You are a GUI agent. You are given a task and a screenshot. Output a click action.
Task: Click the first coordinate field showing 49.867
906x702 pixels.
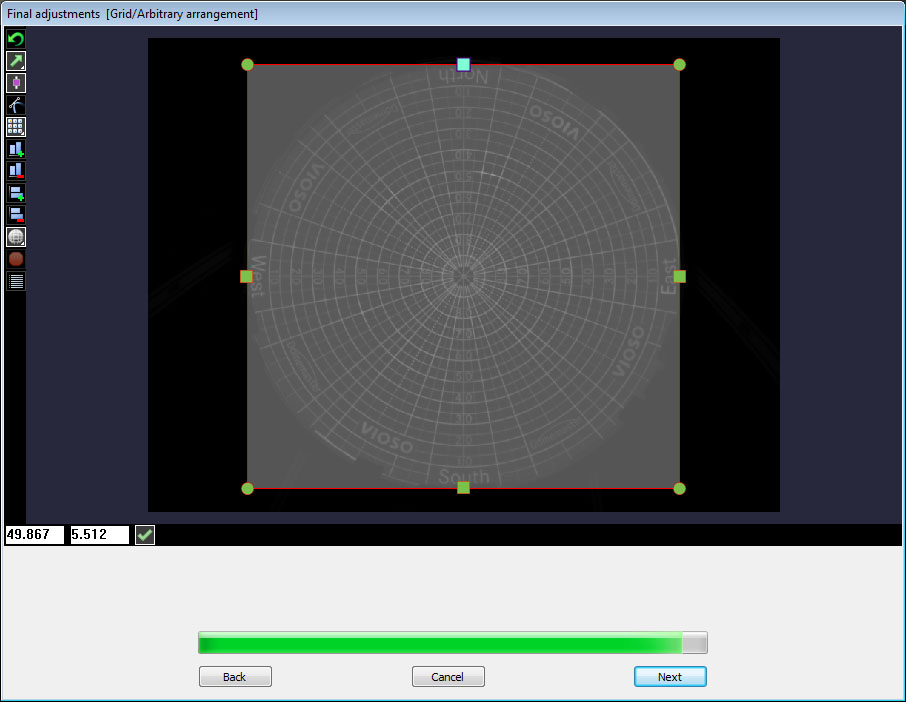pyautogui.click(x=35, y=534)
